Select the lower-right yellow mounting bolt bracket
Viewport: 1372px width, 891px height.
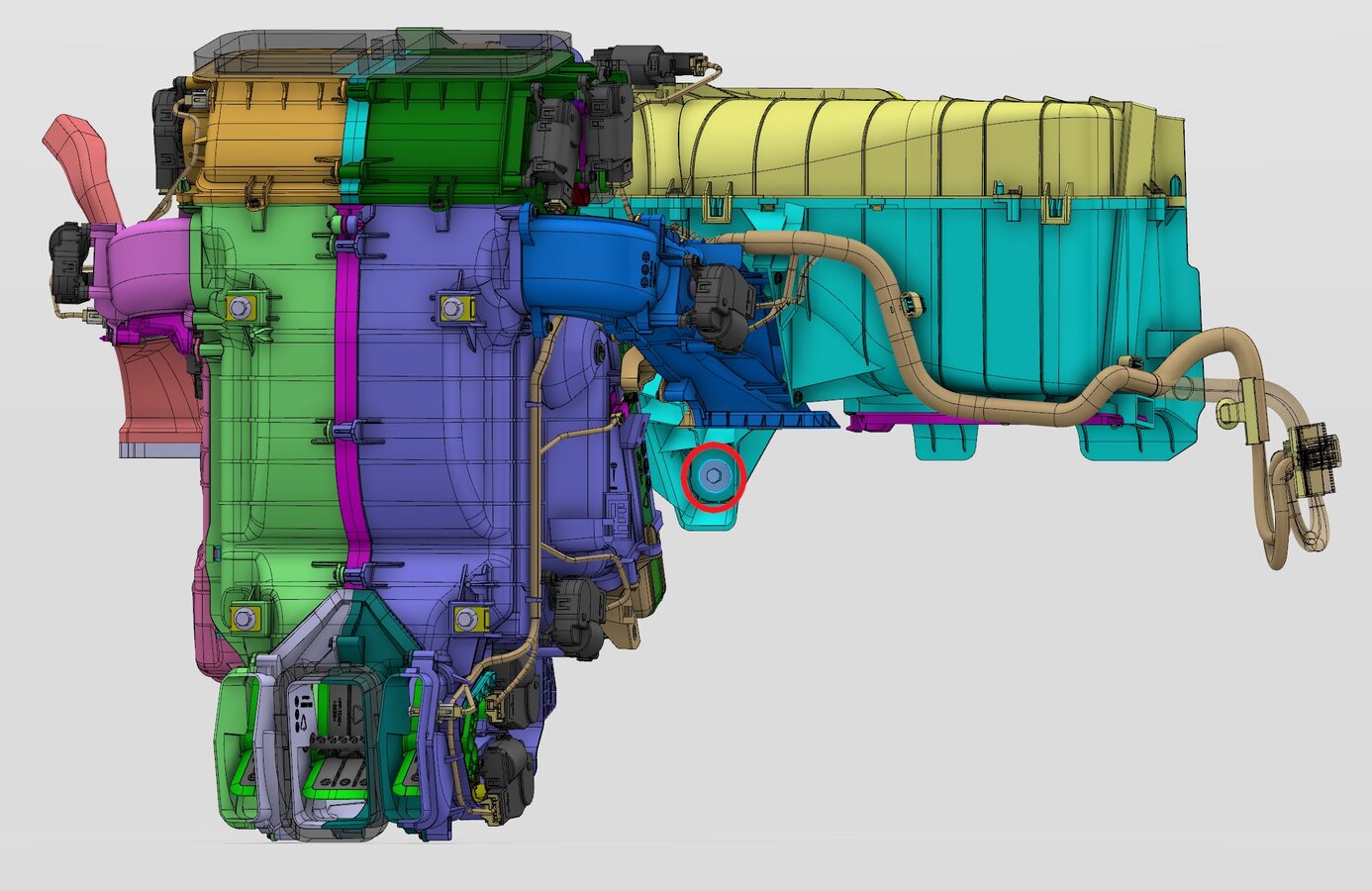(x=465, y=619)
